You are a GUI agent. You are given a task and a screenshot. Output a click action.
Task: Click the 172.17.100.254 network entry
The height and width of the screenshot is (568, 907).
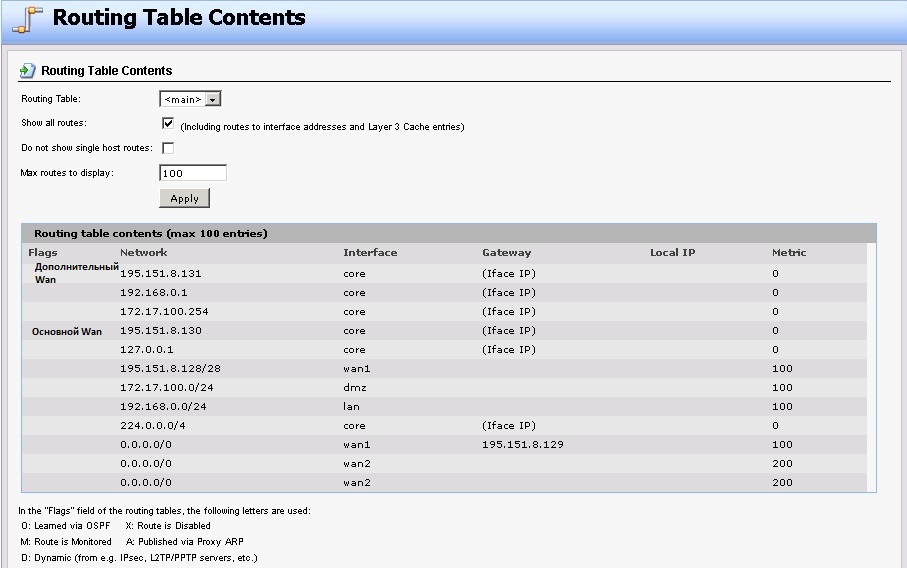[x=164, y=312]
